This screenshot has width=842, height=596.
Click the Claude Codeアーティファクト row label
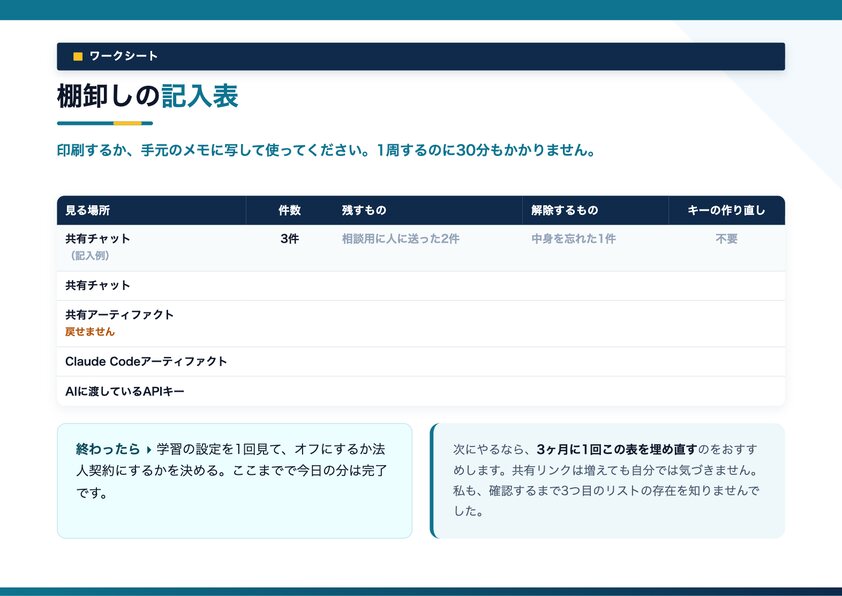point(146,361)
